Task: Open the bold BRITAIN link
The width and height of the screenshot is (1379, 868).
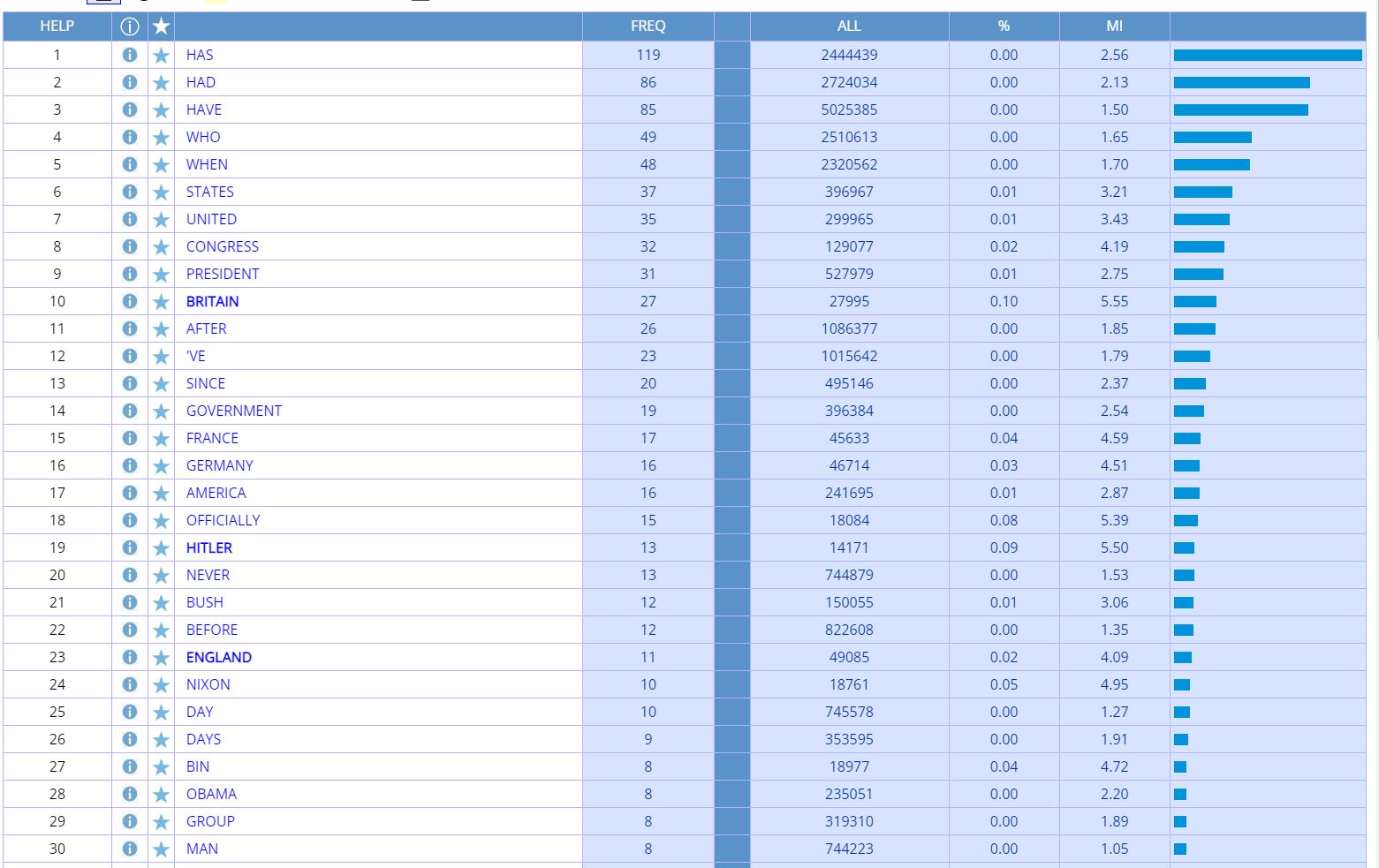Action: click(213, 301)
